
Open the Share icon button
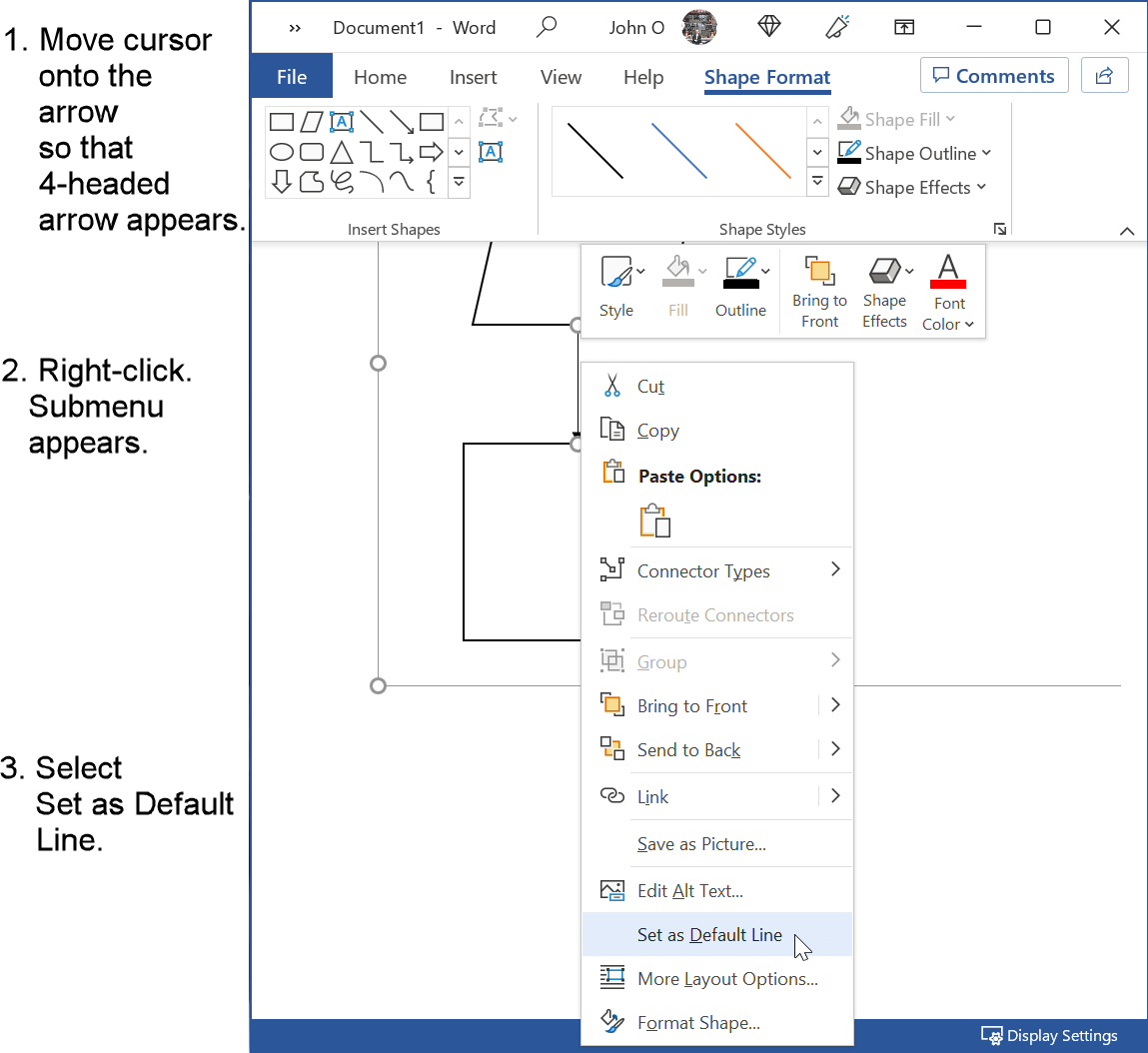tap(1104, 76)
